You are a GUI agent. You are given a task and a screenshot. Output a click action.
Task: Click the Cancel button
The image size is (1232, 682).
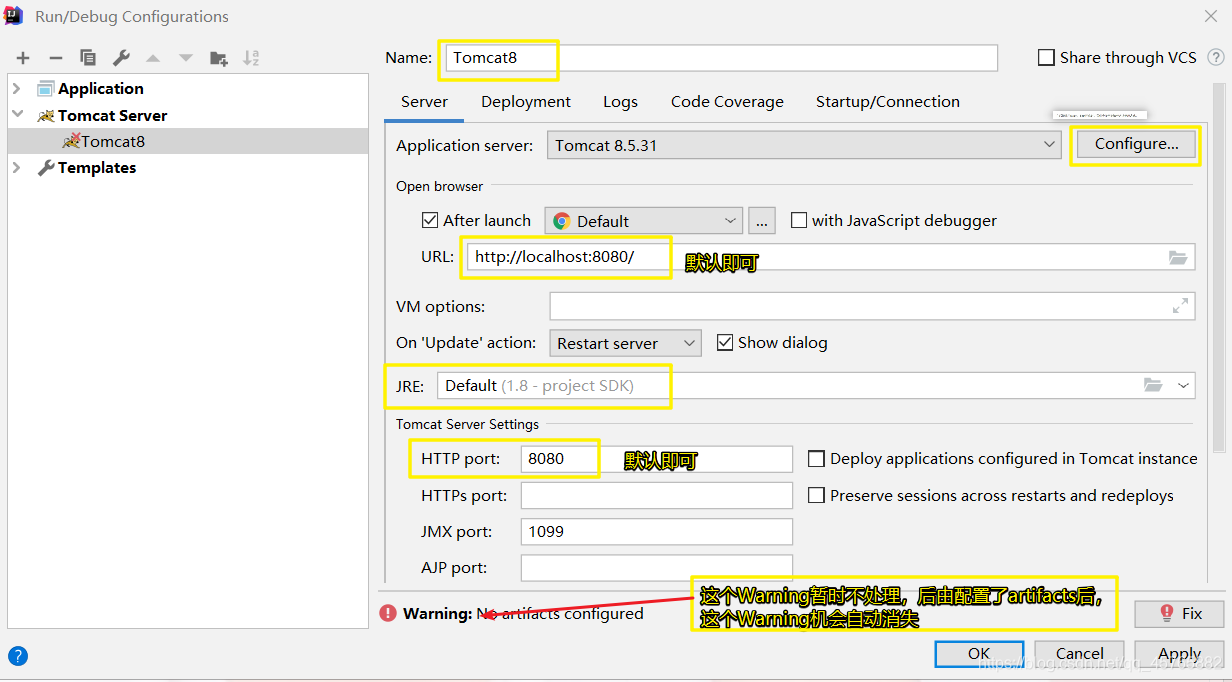[x=1080, y=653]
